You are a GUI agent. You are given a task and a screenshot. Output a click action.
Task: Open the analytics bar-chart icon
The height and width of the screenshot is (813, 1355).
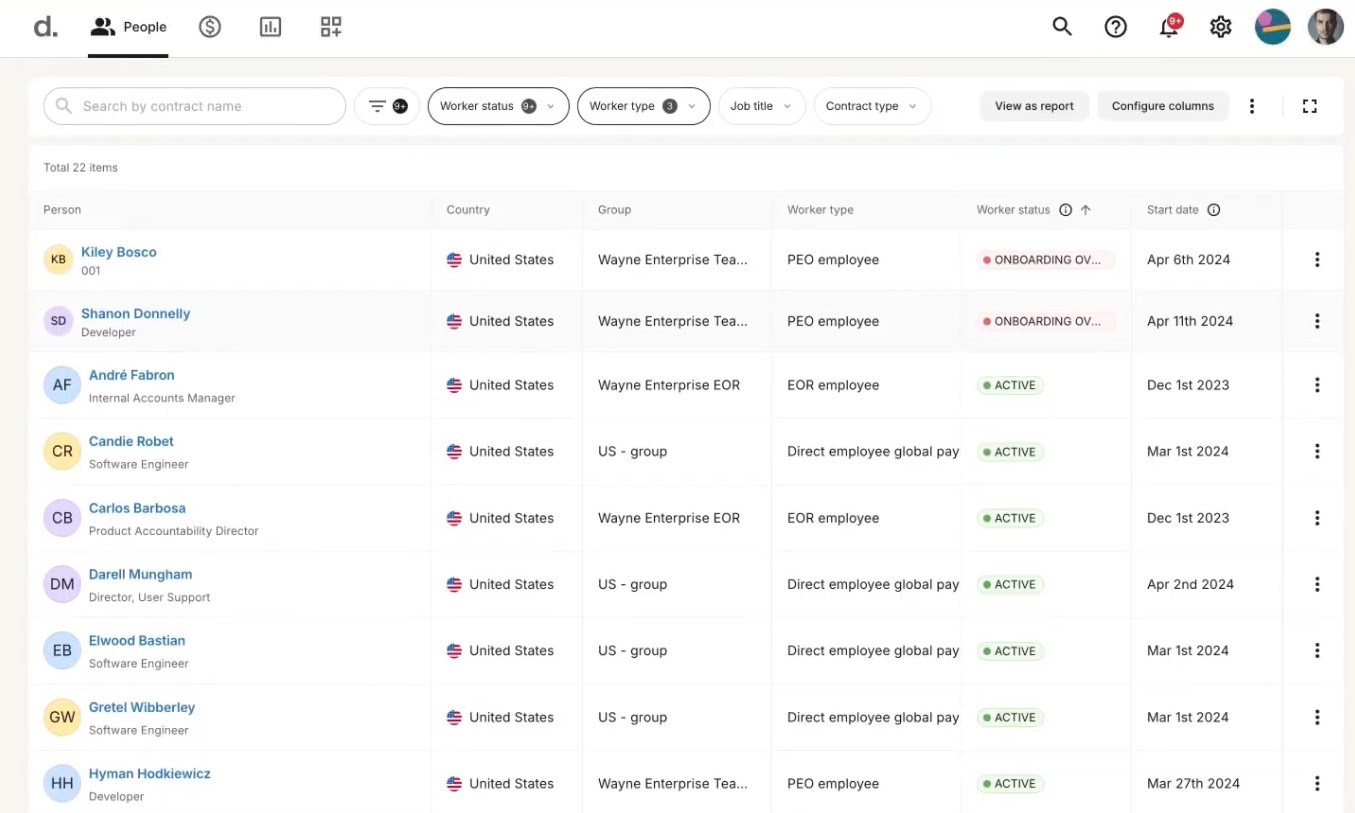tap(270, 27)
